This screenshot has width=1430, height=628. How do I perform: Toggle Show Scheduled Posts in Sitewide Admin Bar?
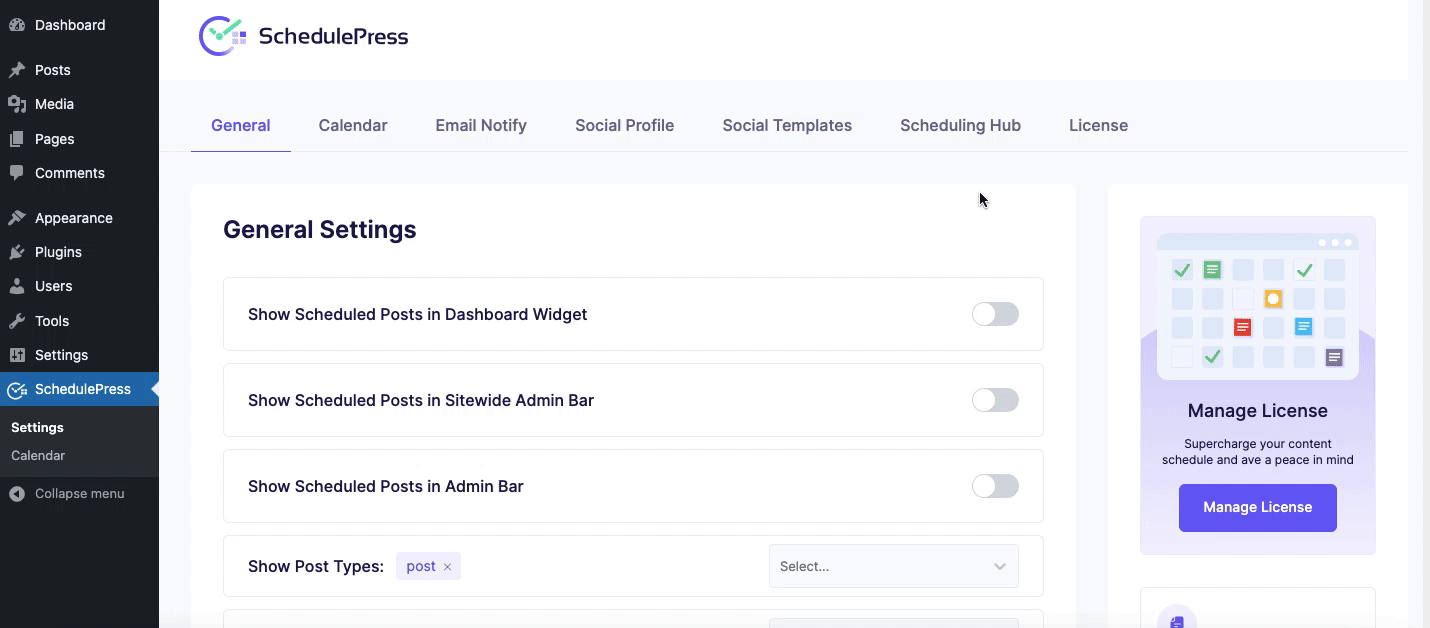[995, 400]
